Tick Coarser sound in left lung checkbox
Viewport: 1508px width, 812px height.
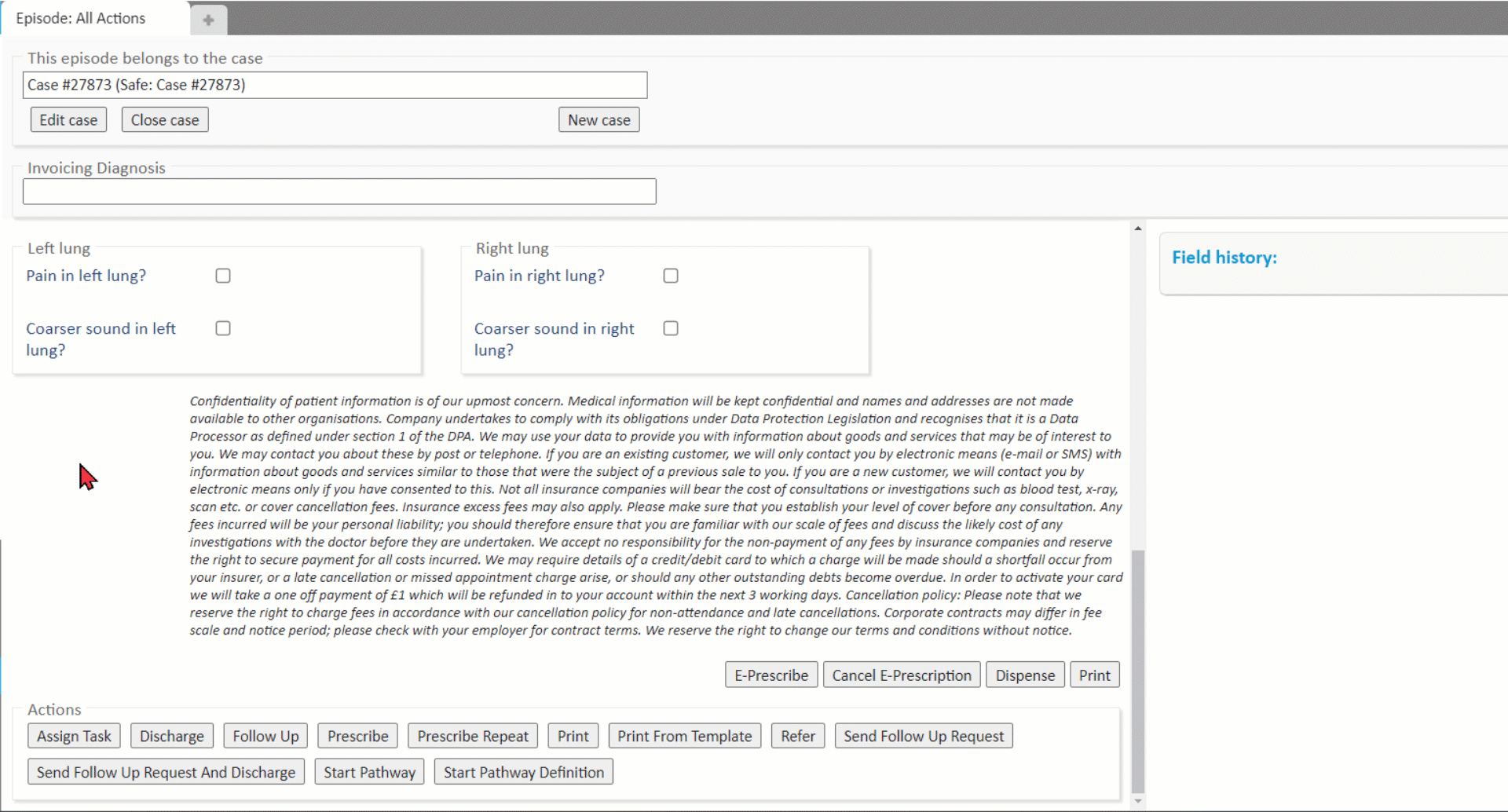[223, 328]
